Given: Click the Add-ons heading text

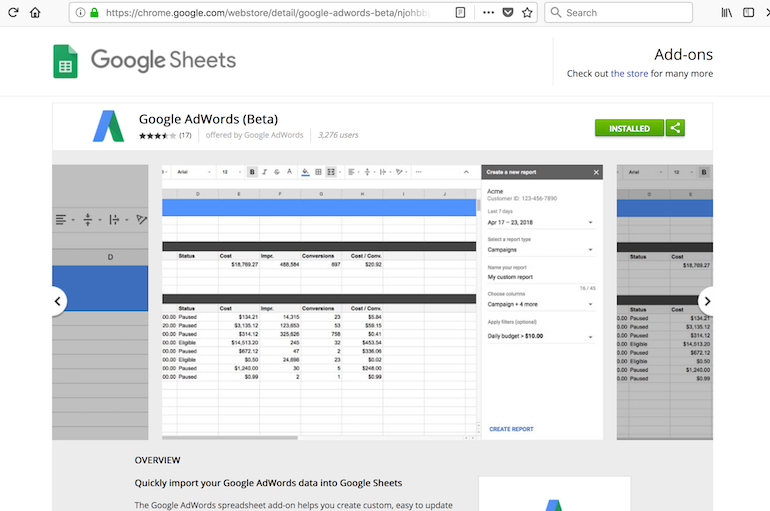Looking at the screenshot, I should pyautogui.click(x=683, y=54).
